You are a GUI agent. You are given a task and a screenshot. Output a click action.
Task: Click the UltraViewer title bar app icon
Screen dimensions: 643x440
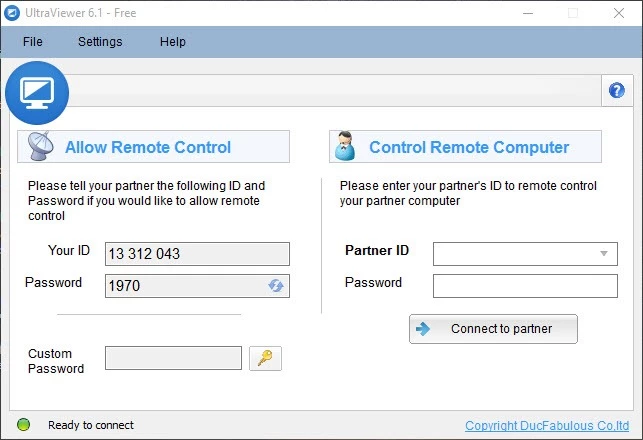(x=13, y=13)
